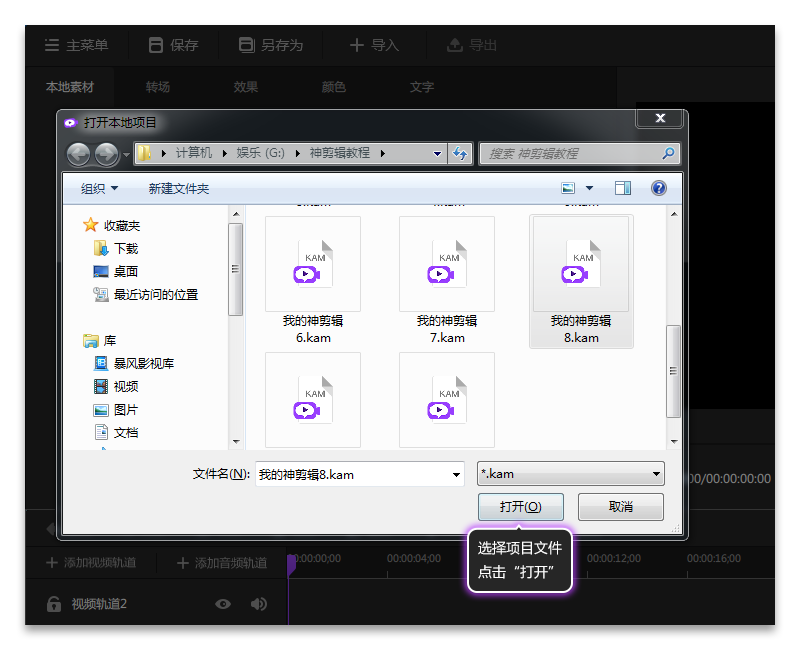Switch to the 文字 text tab

coord(422,87)
